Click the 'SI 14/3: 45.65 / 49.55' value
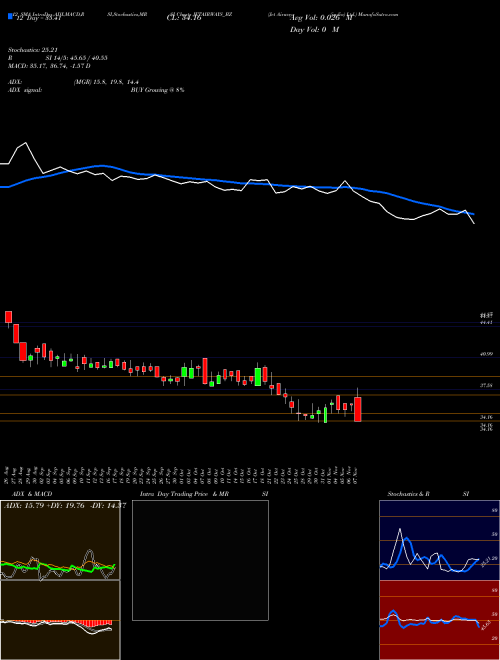The image size is (500, 660). [77, 58]
